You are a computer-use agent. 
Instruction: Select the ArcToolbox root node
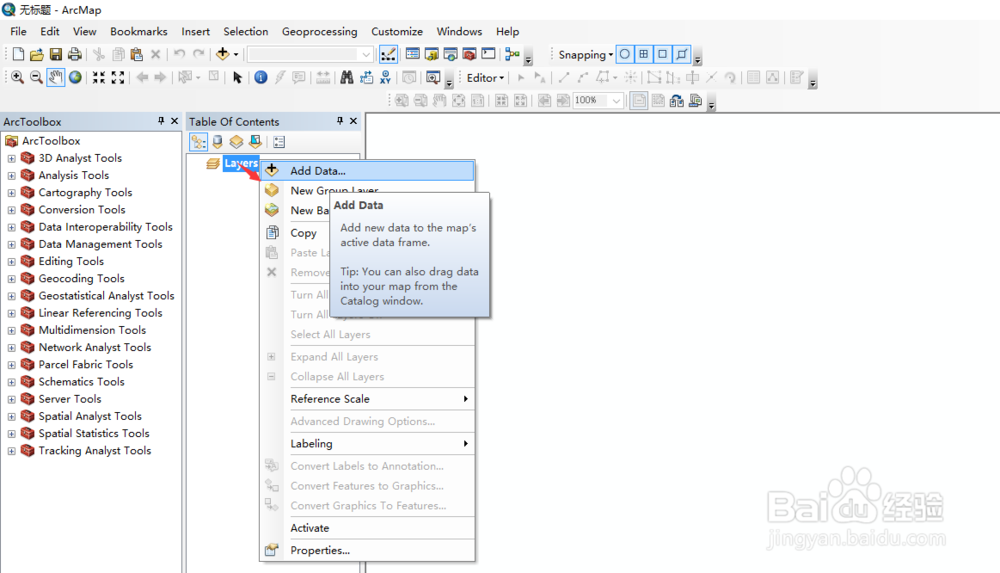[51, 140]
